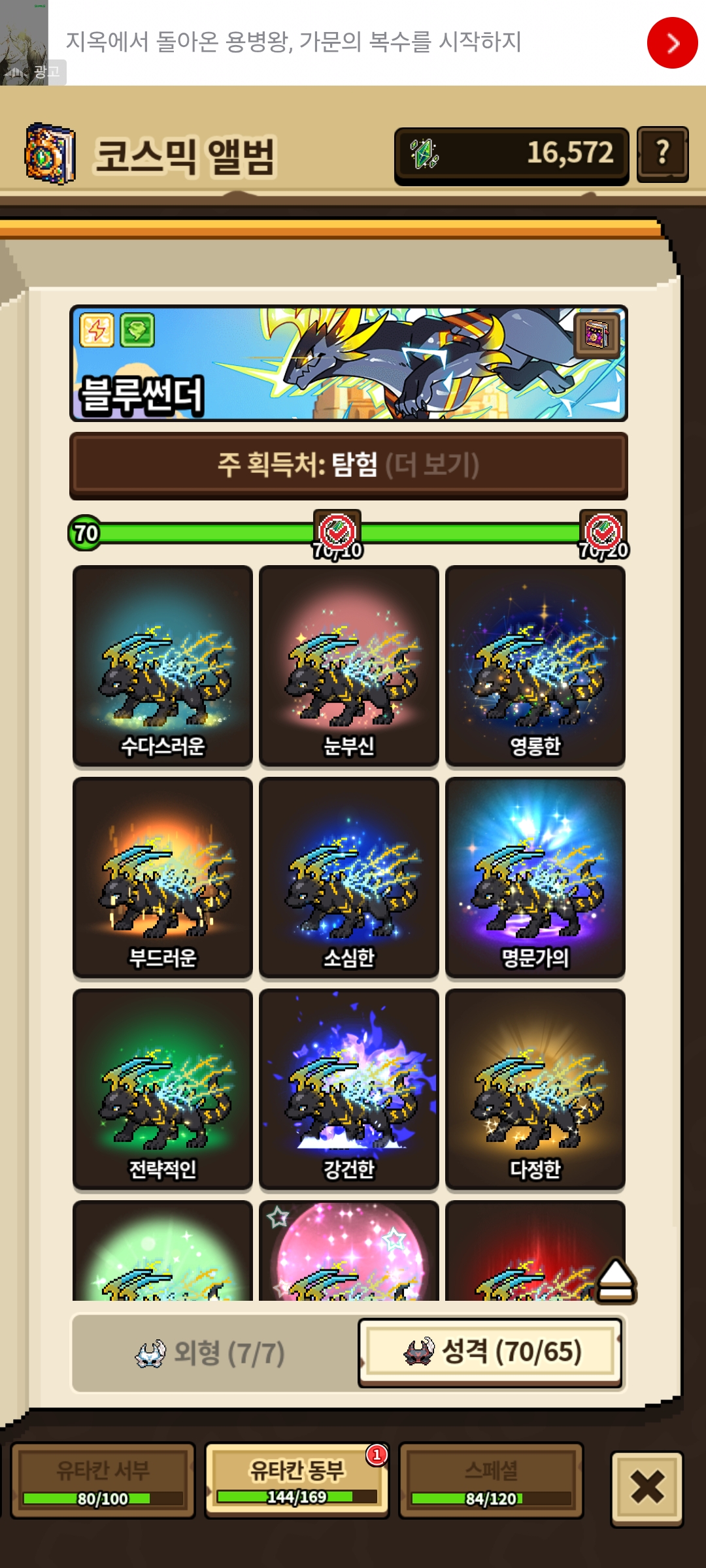The image size is (706, 1568).
Task: Open the Cosmic Album book icon
Action: click(x=50, y=154)
